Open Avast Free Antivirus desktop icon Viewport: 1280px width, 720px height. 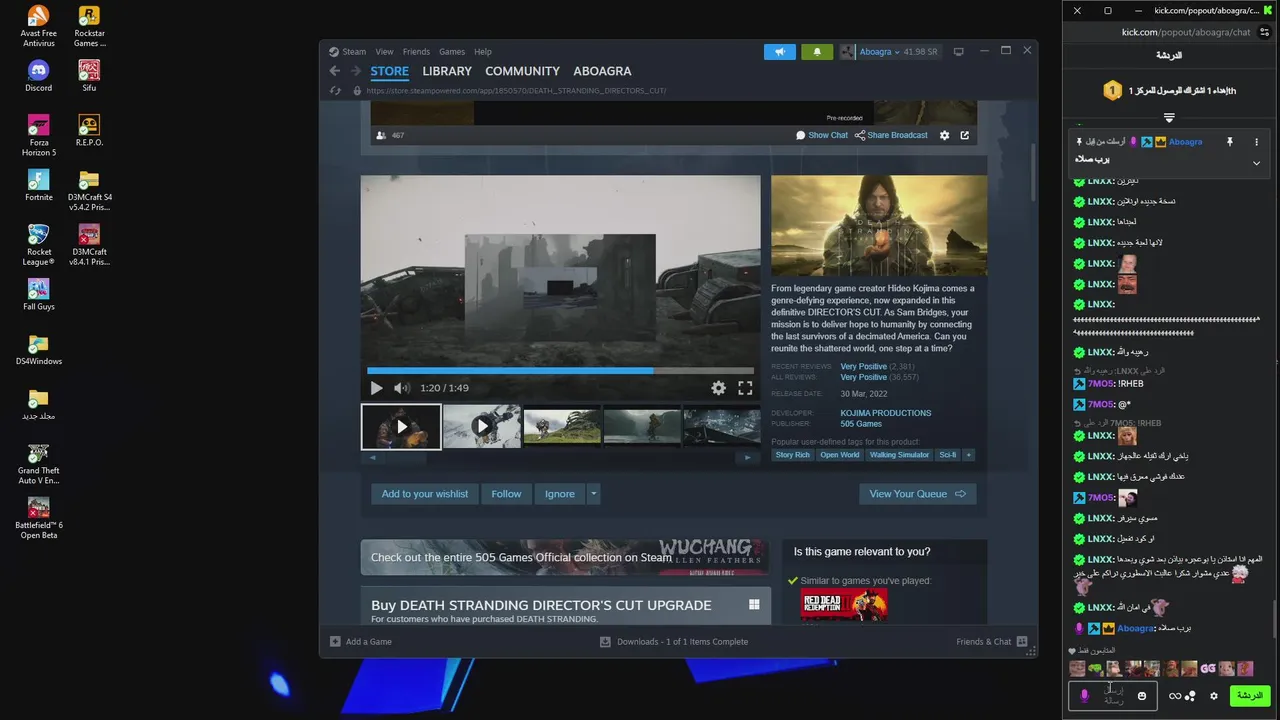coord(38,26)
